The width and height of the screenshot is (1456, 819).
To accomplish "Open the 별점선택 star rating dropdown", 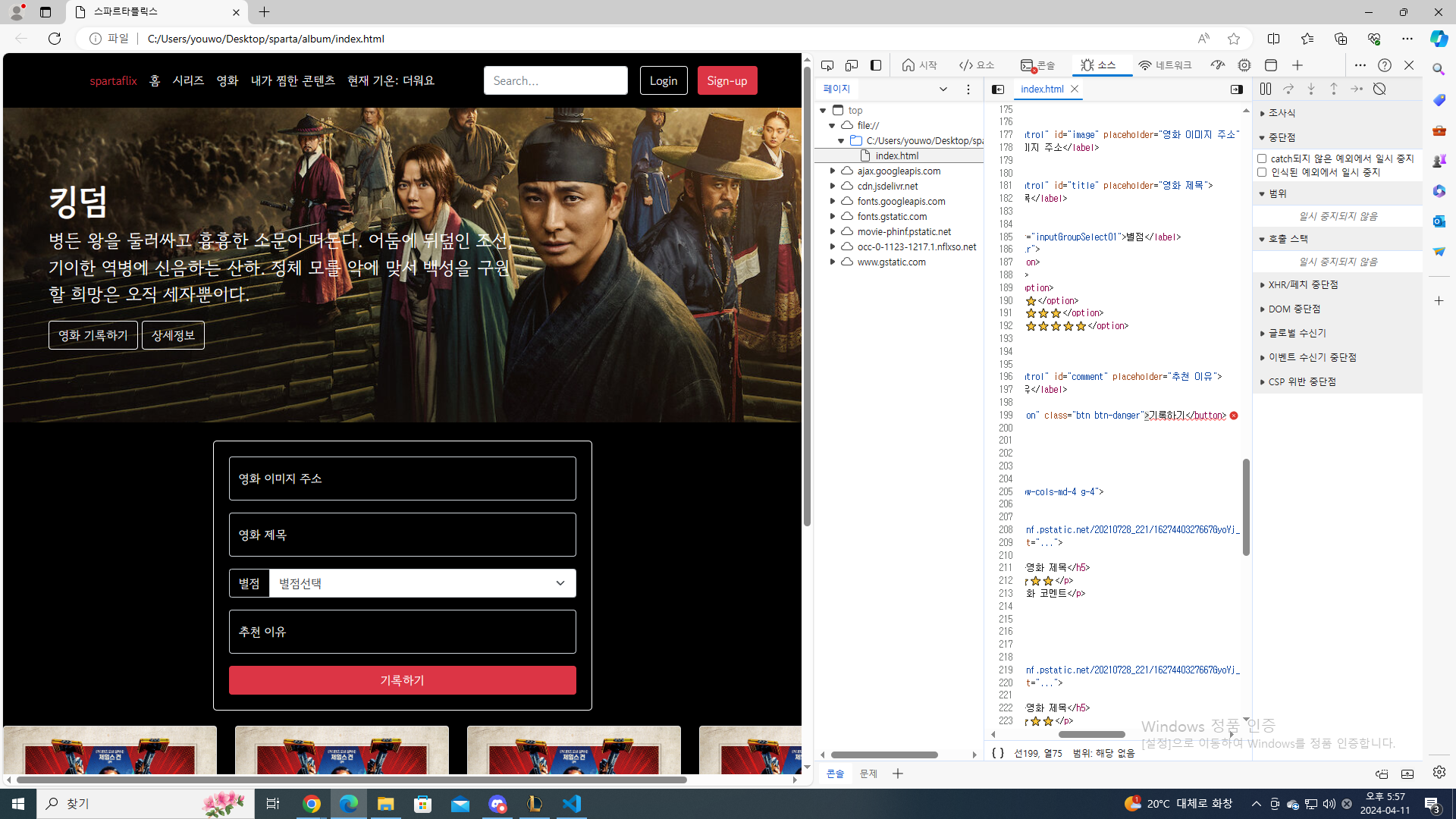I will point(422,583).
